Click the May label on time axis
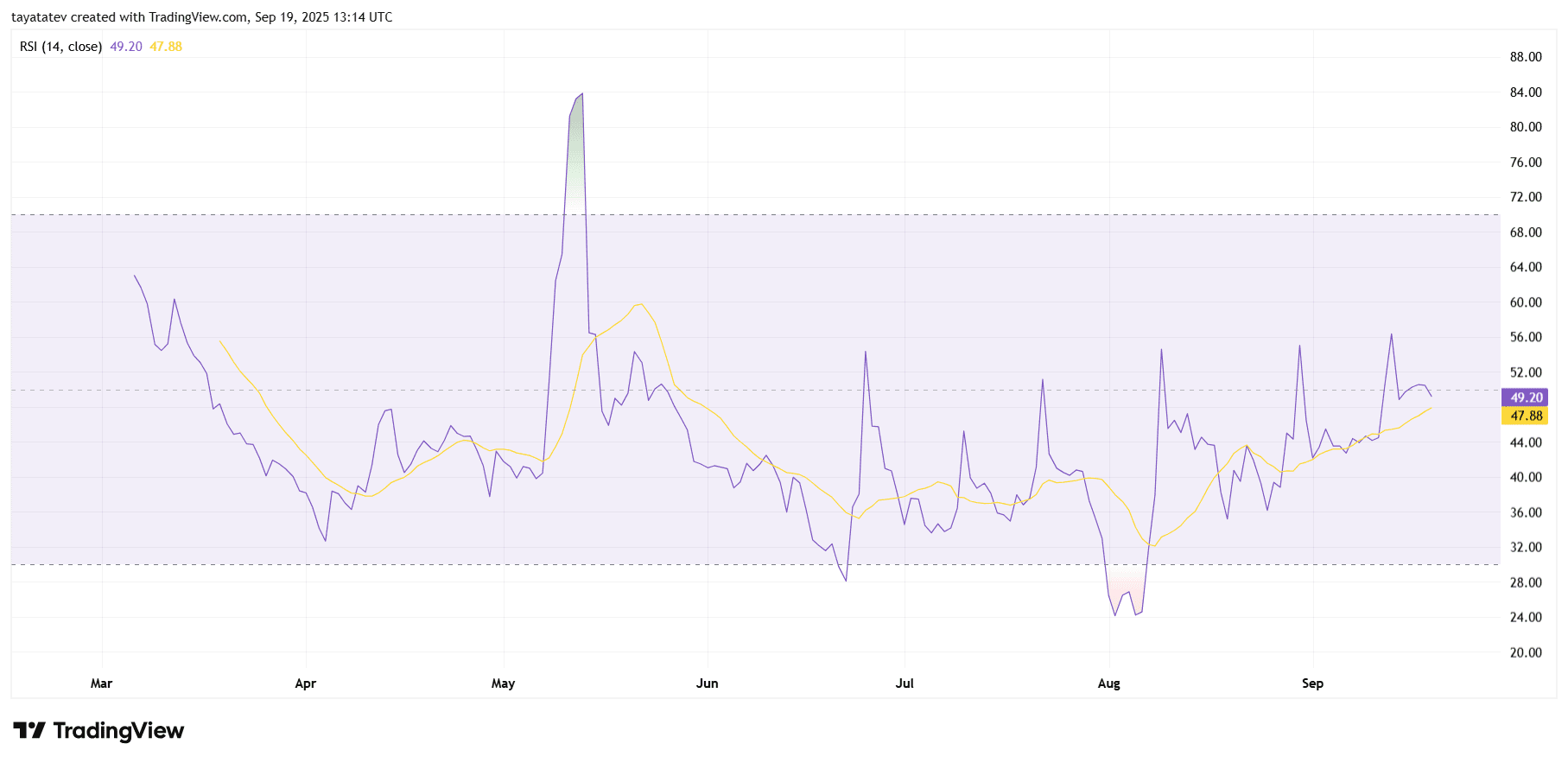Screen dimensions: 1568x763 pyautogui.click(x=503, y=684)
